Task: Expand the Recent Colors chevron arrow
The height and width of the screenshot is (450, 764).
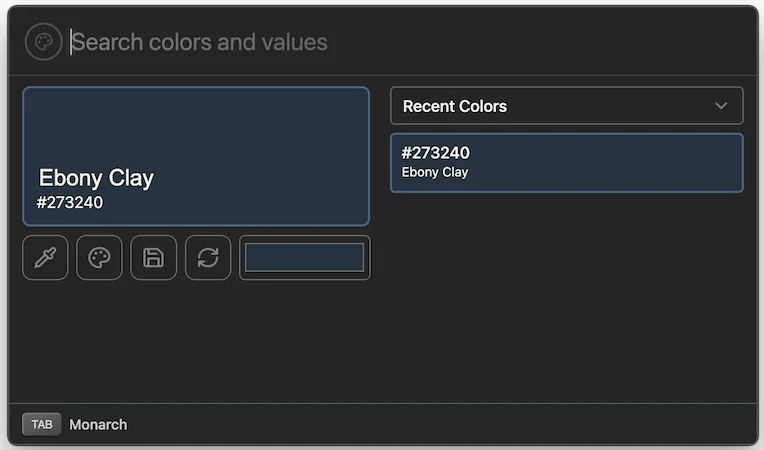Action: (721, 106)
